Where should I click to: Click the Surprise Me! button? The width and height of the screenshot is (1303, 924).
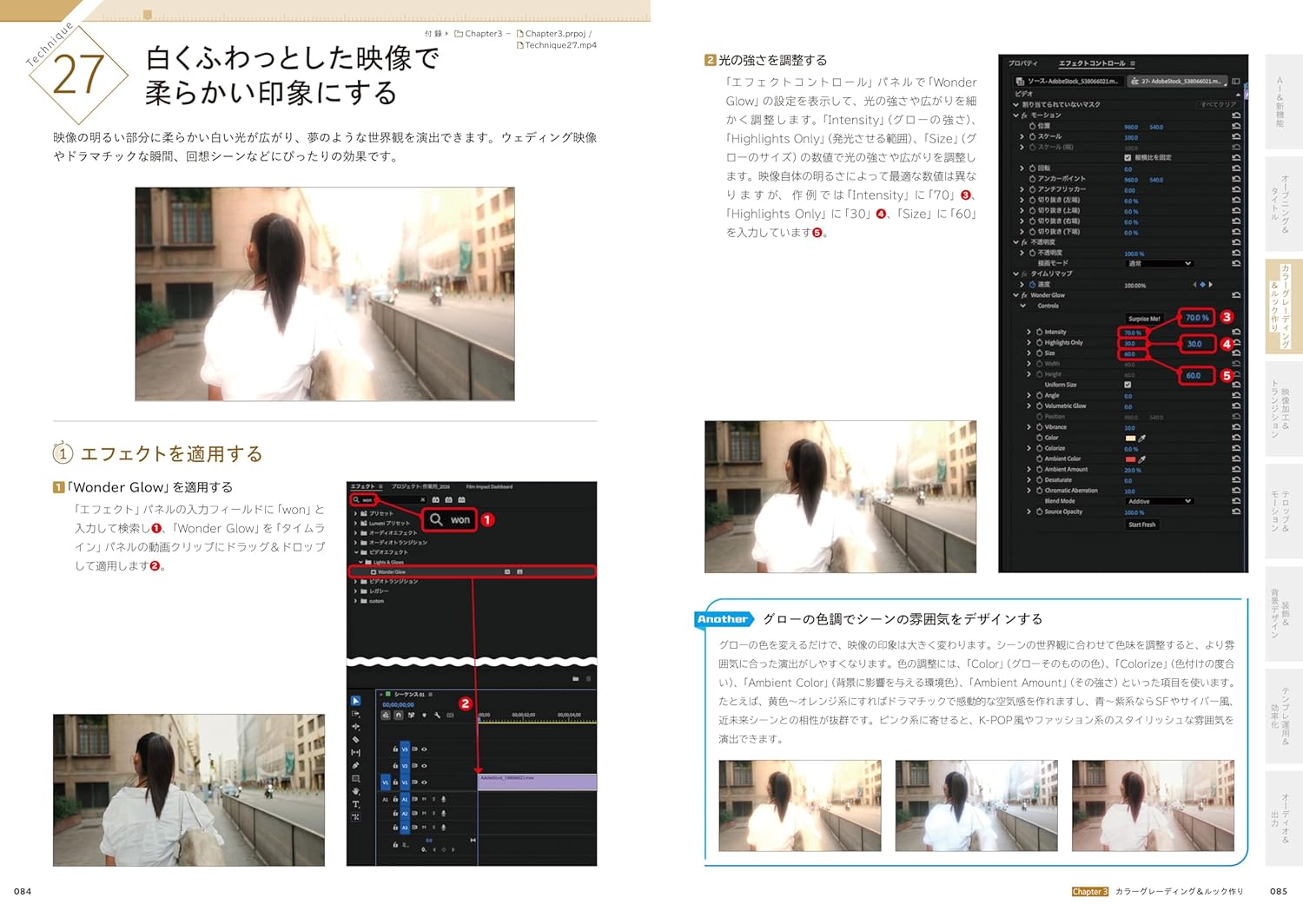(x=1144, y=317)
